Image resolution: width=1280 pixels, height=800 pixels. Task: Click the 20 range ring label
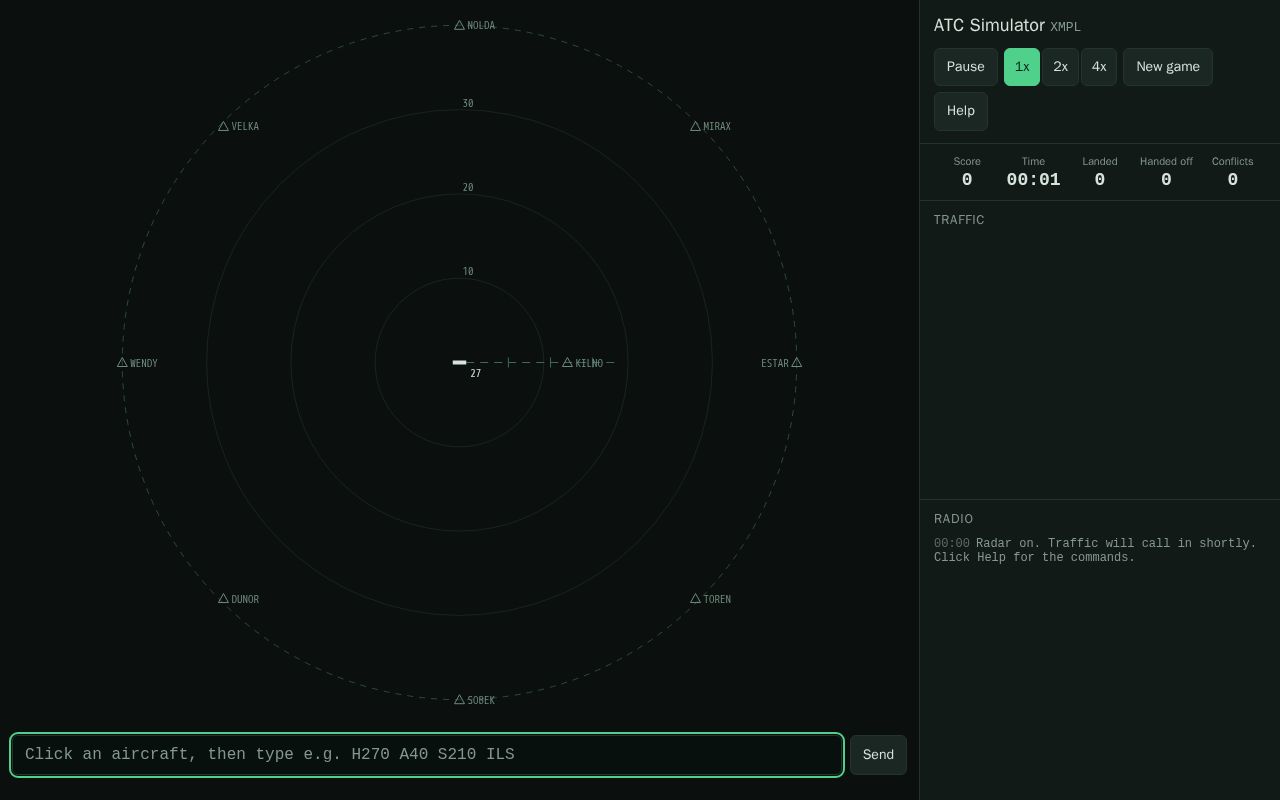[468, 188]
